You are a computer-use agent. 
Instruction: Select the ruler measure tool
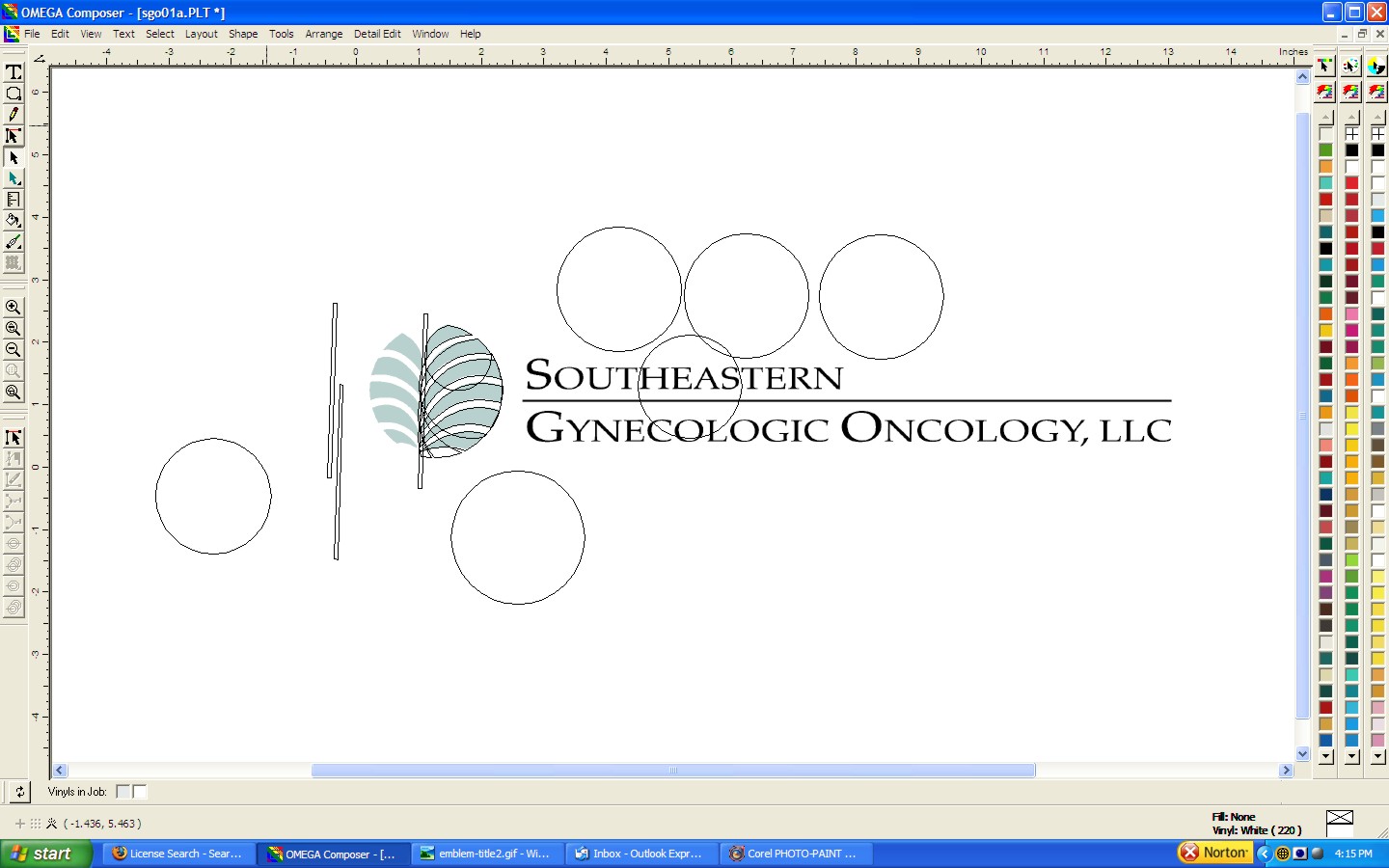pyautogui.click(x=14, y=200)
